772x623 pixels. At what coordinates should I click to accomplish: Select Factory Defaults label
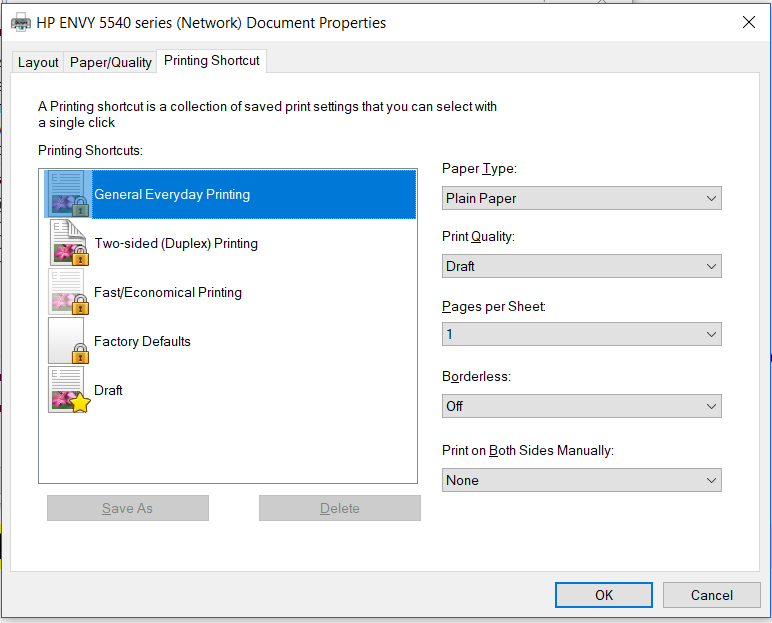pyautogui.click(x=142, y=341)
